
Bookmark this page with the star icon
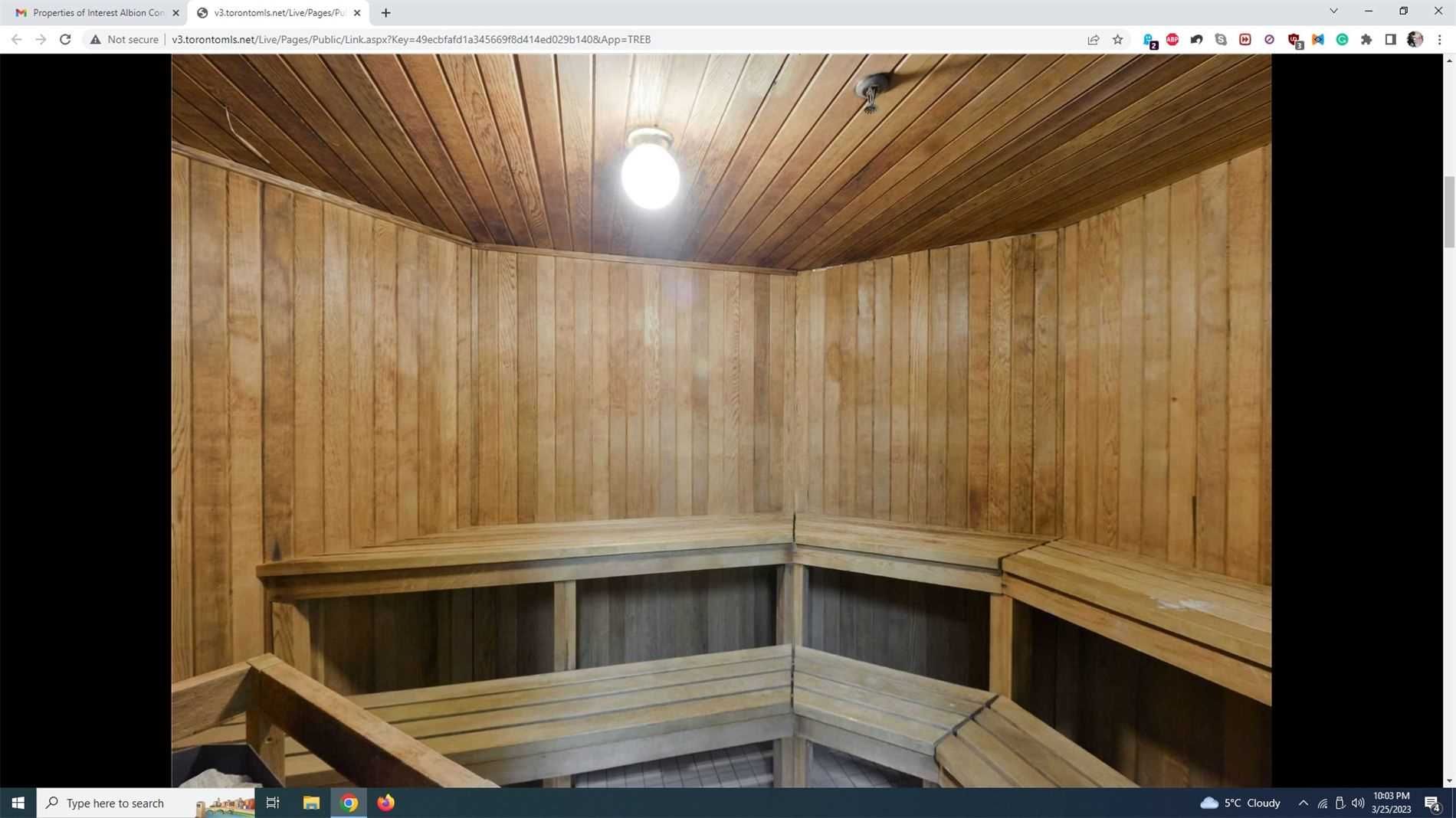pos(1117,39)
